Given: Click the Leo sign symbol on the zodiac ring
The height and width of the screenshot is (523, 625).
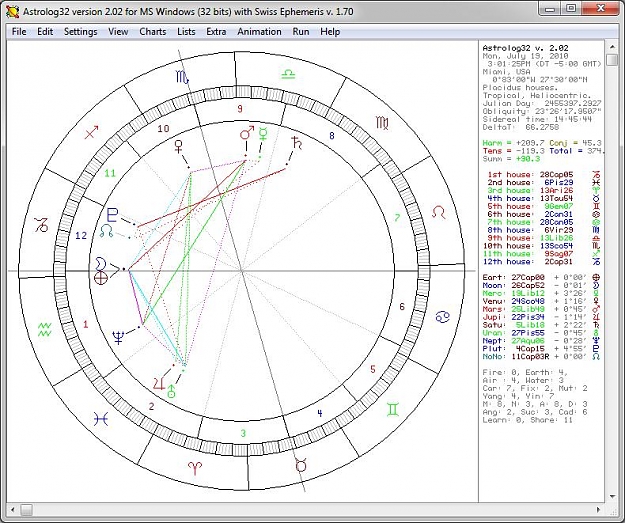Looking at the screenshot, I should click(x=438, y=212).
